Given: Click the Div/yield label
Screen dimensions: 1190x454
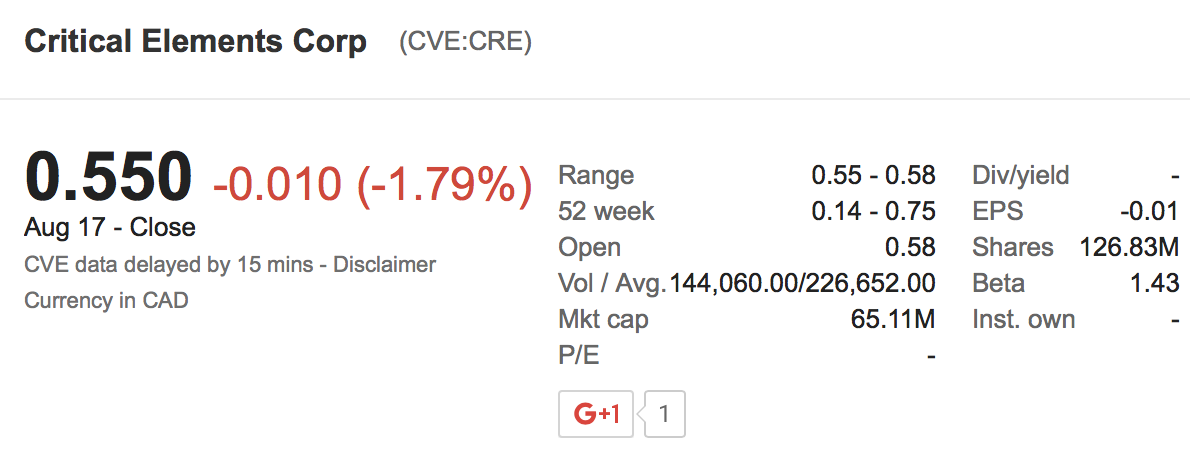Looking at the screenshot, I should (1021, 176).
